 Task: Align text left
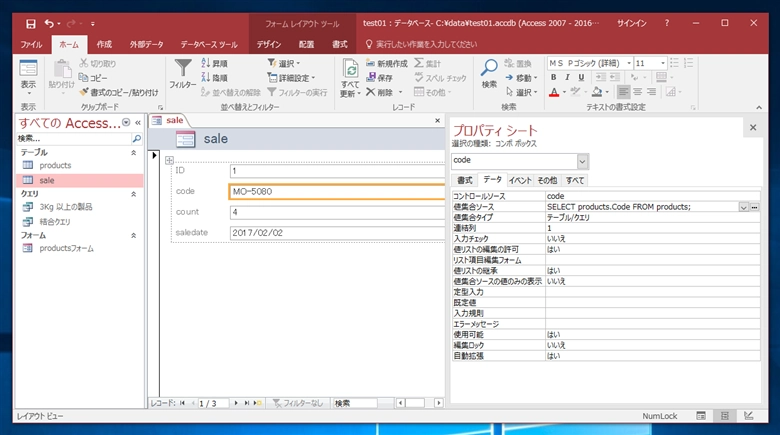(623, 92)
